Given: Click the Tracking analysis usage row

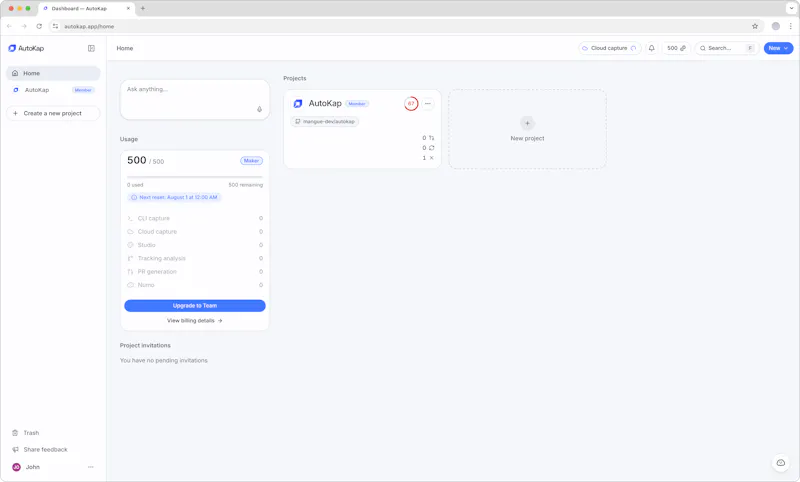Looking at the screenshot, I should tap(195, 259).
